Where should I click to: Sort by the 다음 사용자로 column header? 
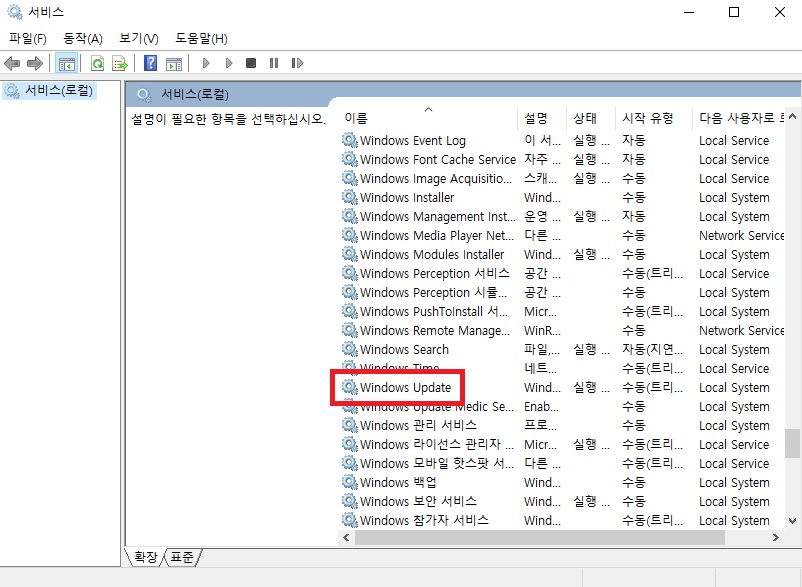(739, 118)
